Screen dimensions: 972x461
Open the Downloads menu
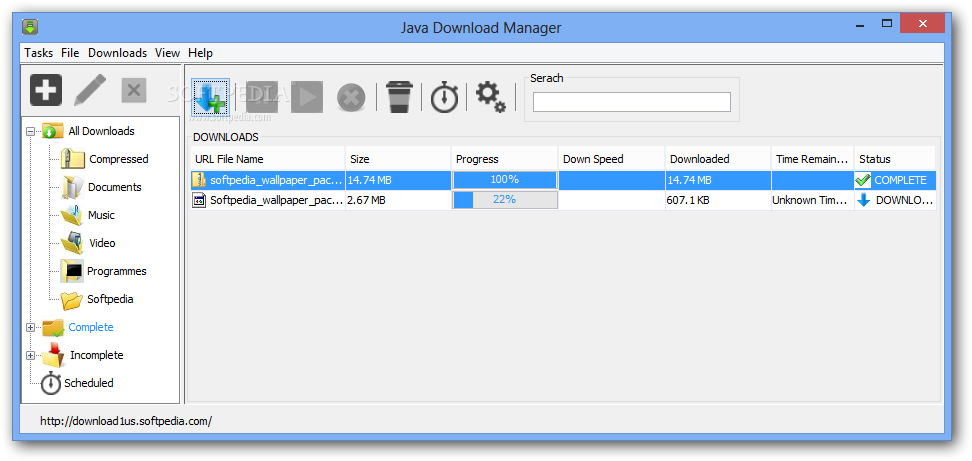coord(117,53)
